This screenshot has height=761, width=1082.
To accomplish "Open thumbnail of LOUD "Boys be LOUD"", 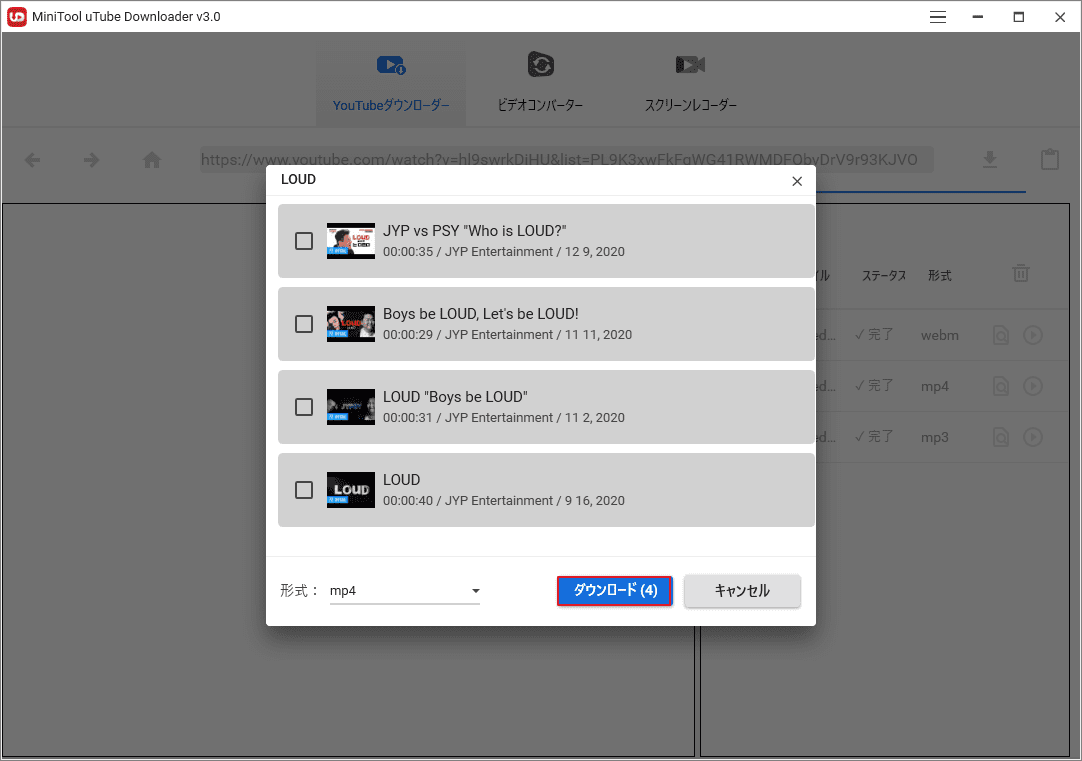I will tap(351, 406).
